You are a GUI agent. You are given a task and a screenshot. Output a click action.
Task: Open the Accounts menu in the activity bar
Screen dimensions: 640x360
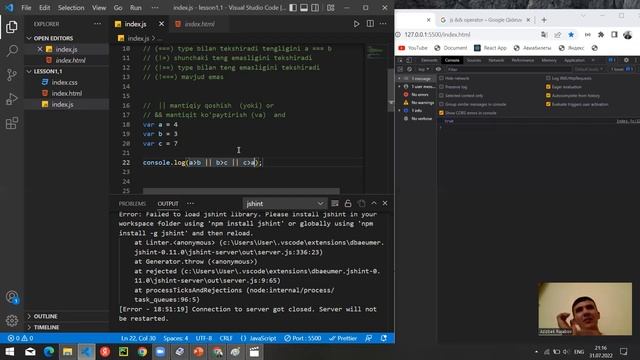click(x=12, y=297)
